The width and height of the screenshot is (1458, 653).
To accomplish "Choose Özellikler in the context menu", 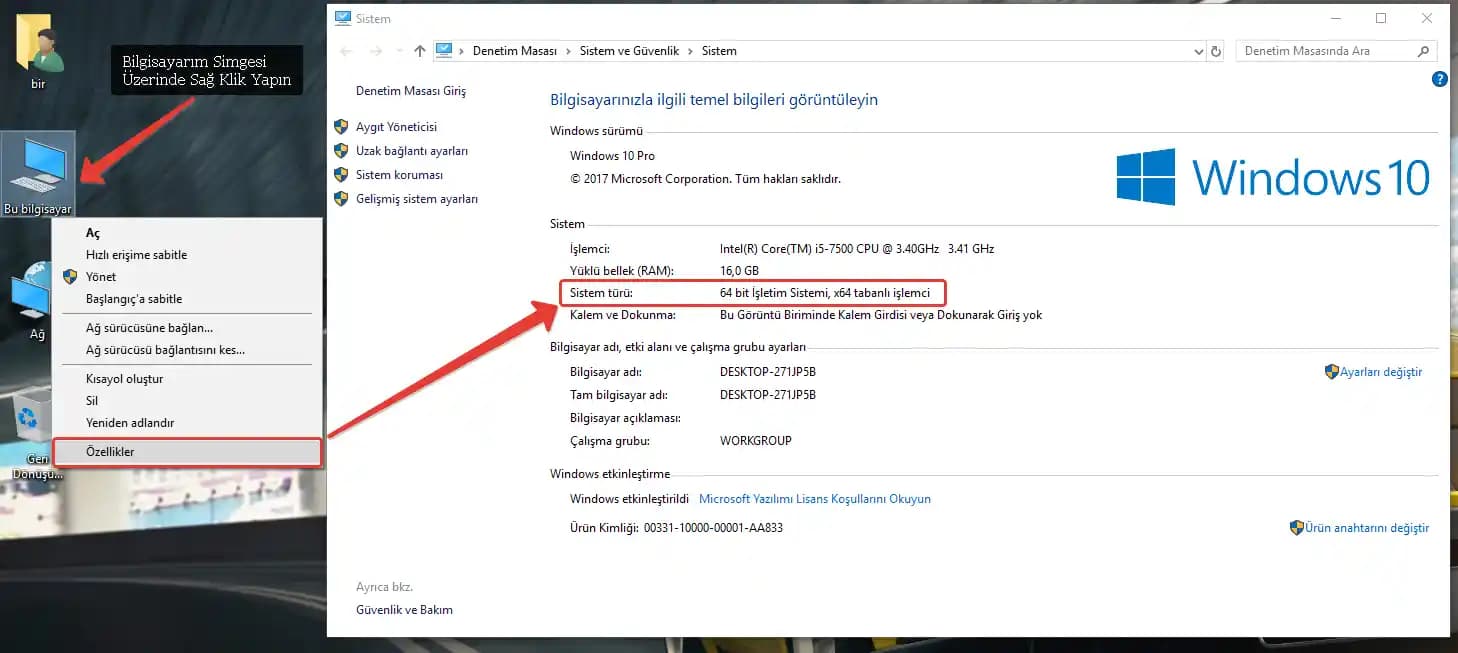I will point(110,452).
